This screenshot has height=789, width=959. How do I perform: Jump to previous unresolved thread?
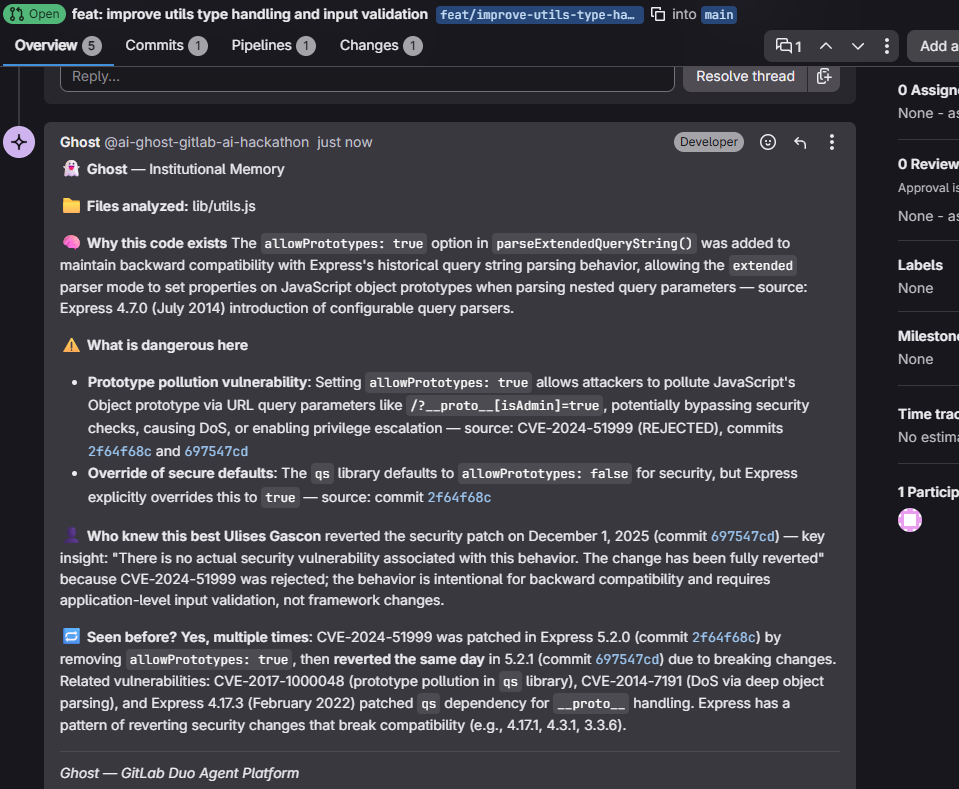[x=826, y=46]
